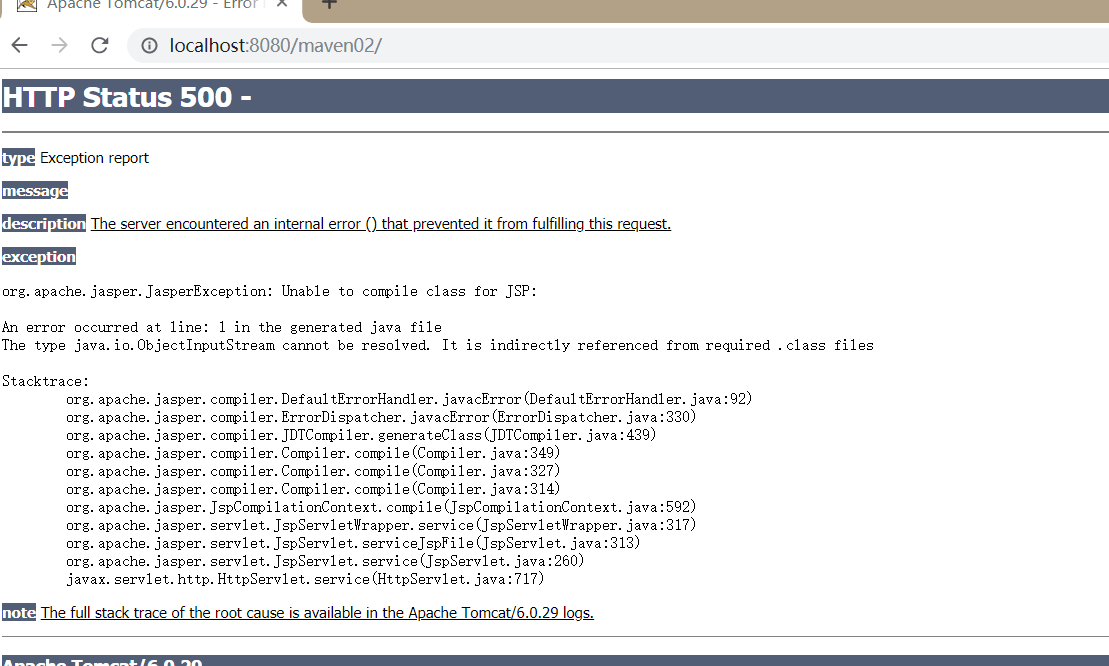Click the HTTP Status 500 heading
This screenshot has height=666, width=1109.
[127, 97]
